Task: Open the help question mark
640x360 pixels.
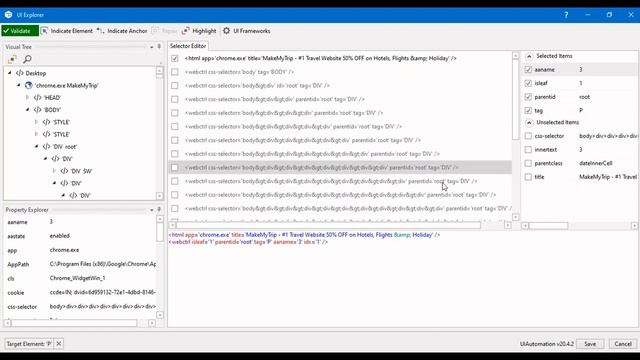Action: click(x=566, y=15)
